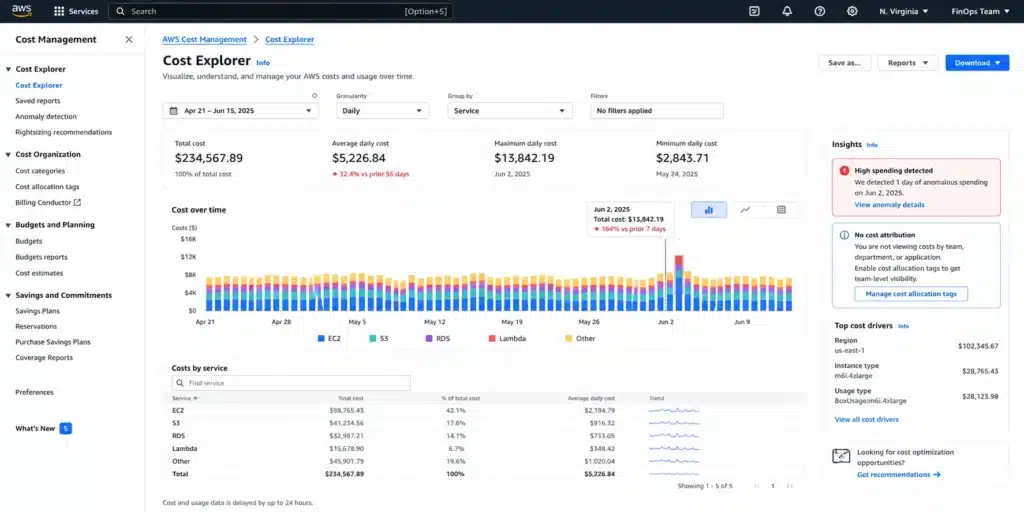Open Coverage Reports in sidebar

point(44,358)
